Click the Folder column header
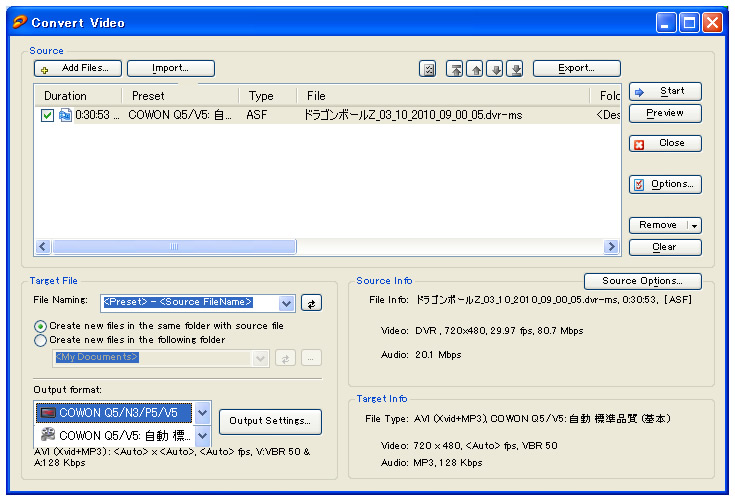The height and width of the screenshot is (499, 735). [606, 96]
